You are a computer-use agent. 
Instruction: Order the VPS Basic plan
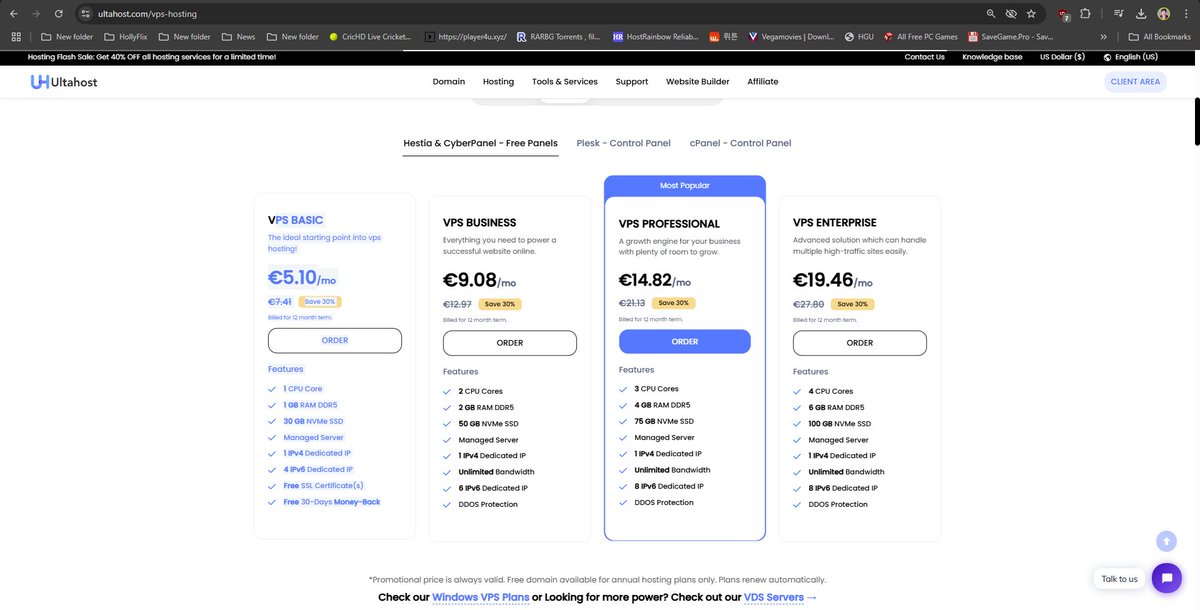click(x=335, y=340)
